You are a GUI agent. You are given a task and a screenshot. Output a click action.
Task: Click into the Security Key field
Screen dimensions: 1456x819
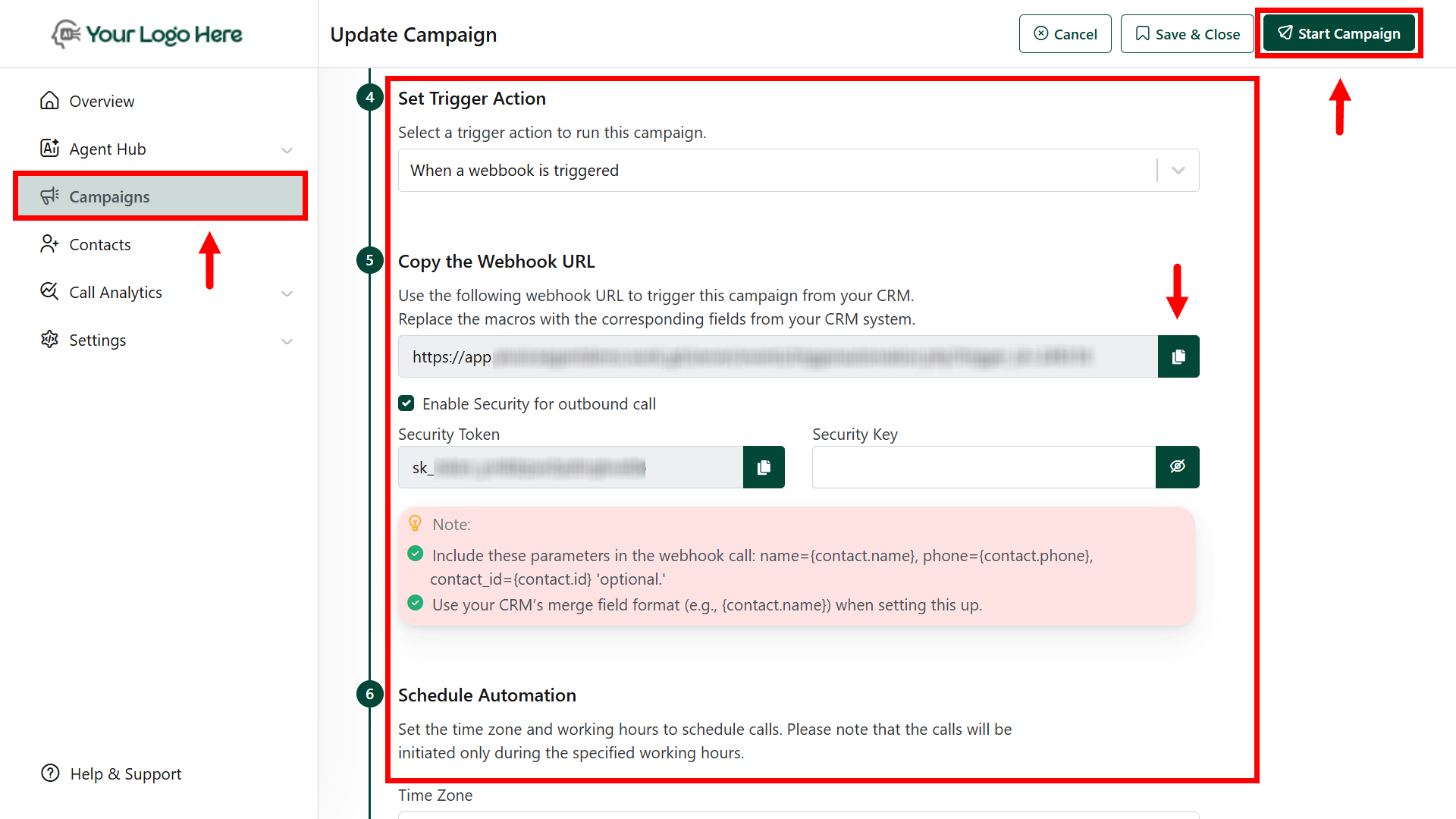pyautogui.click(x=983, y=467)
